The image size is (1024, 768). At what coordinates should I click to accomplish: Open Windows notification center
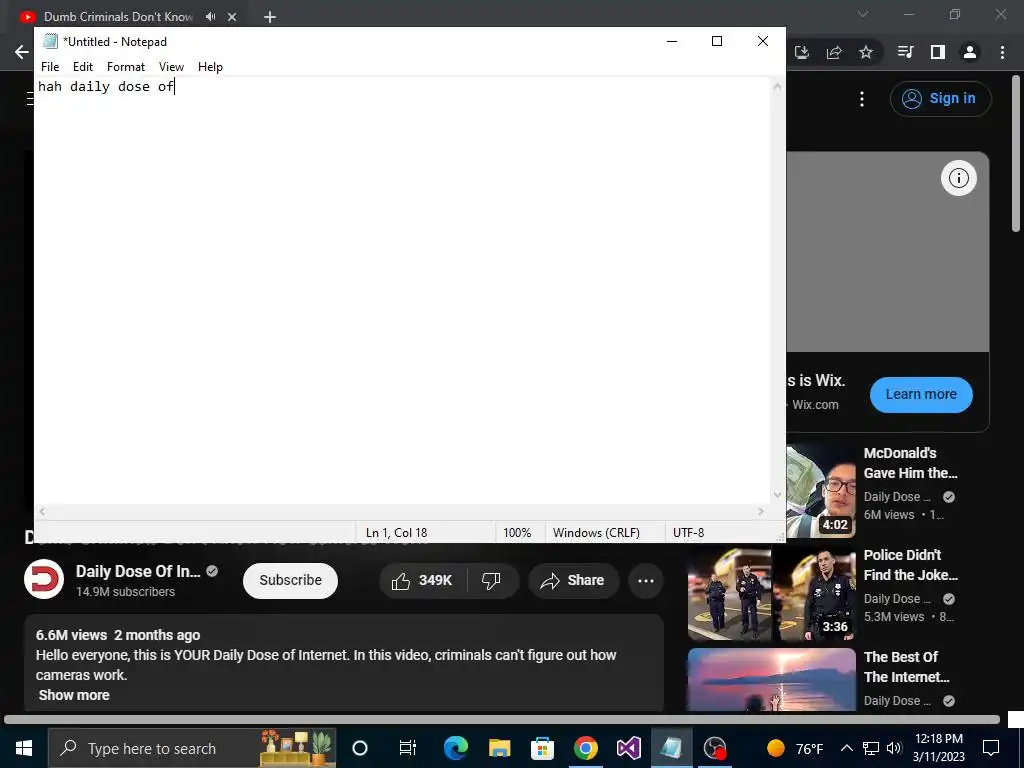coord(991,748)
